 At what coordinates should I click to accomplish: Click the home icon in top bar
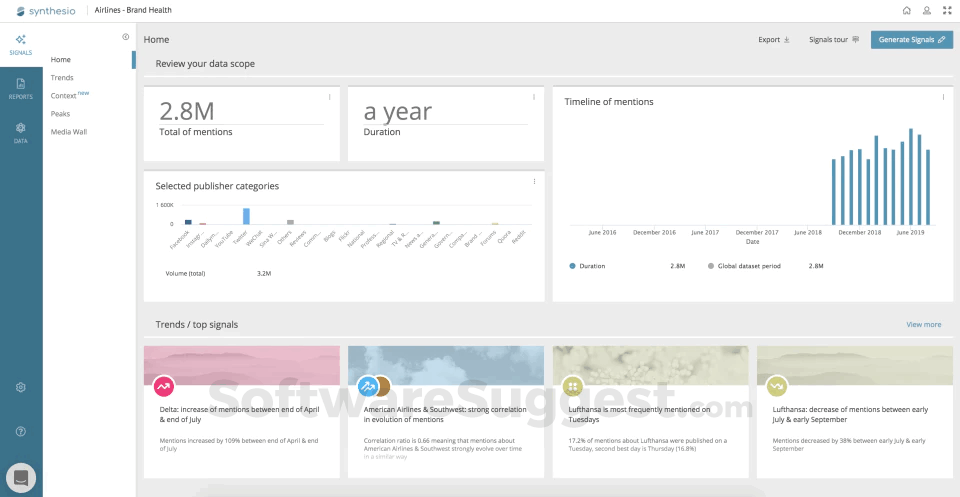[906, 11]
